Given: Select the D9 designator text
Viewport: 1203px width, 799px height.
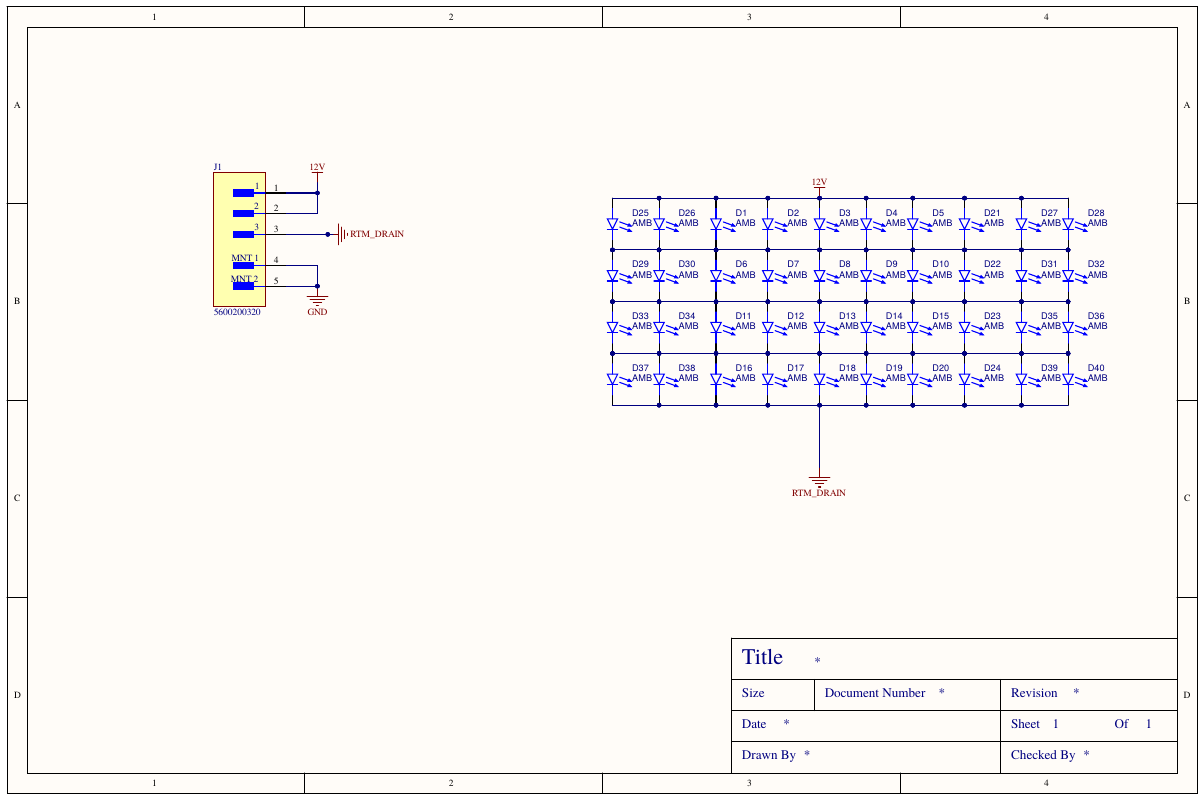Looking at the screenshot, I should [892, 264].
